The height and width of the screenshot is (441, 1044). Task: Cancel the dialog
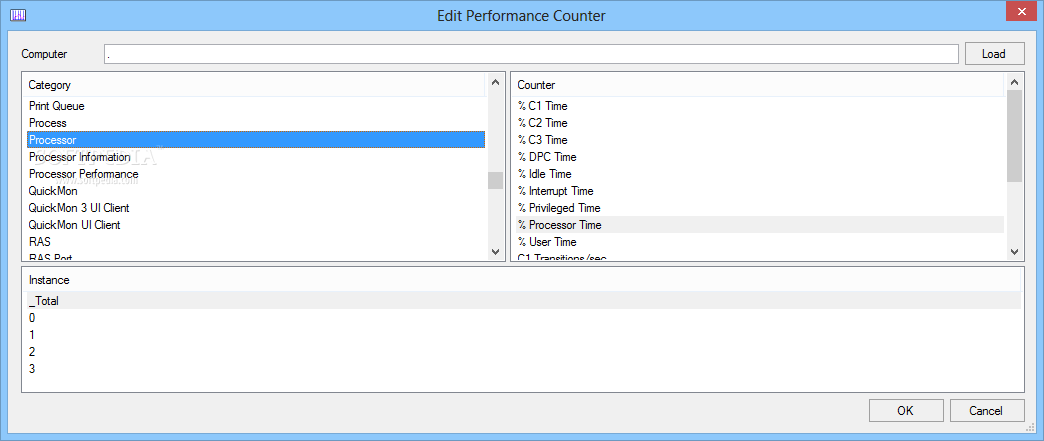click(986, 410)
